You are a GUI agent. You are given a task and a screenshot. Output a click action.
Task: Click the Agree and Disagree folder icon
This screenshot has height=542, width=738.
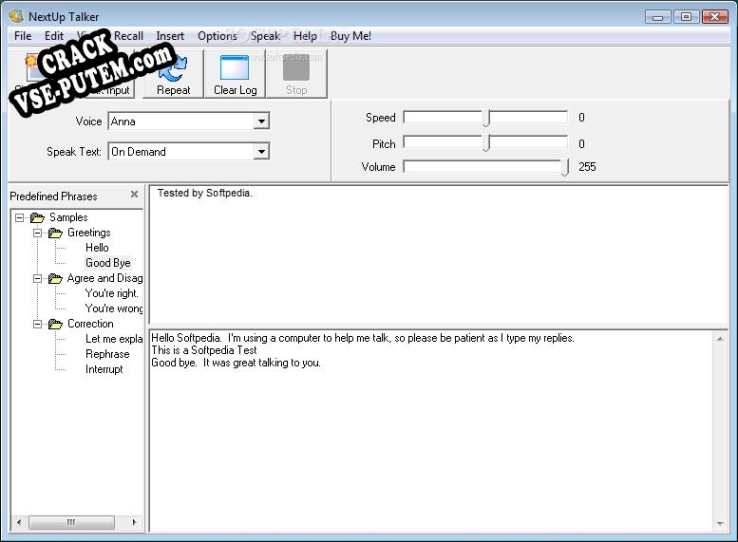click(55, 279)
